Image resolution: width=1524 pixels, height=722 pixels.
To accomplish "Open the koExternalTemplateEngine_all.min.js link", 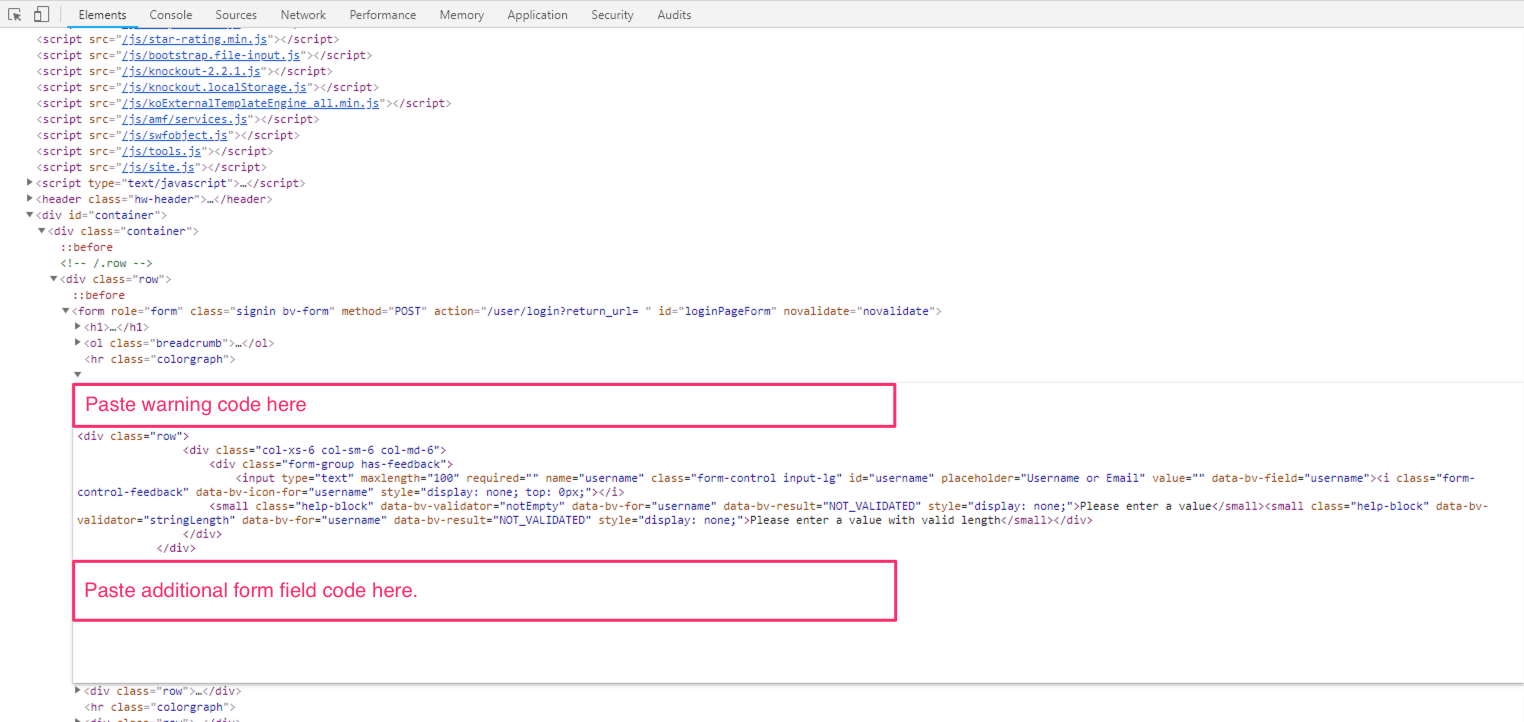I will point(251,103).
